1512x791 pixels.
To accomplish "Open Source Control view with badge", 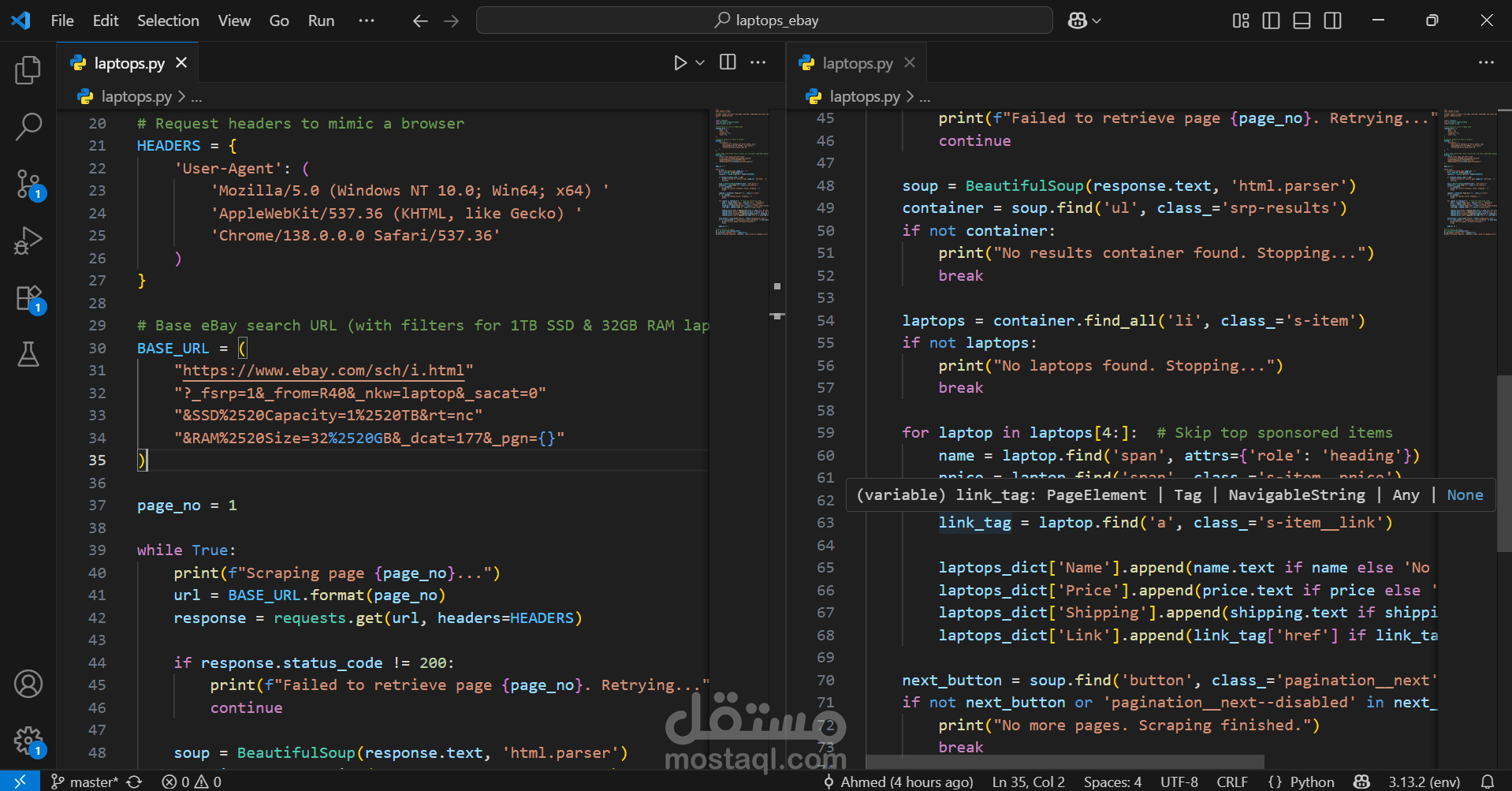I will [28, 184].
